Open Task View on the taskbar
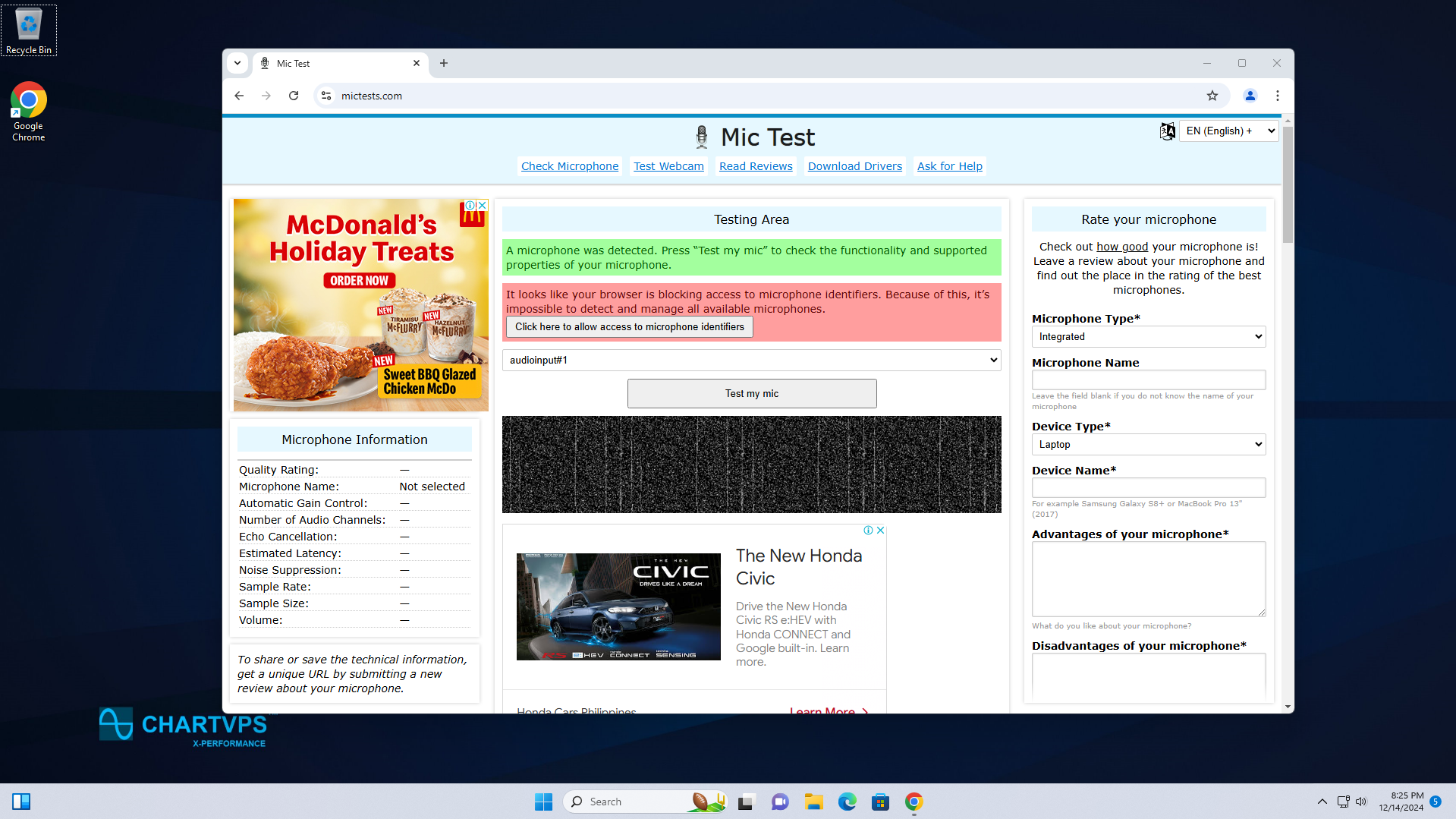Image resolution: width=1456 pixels, height=819 pixels. click(x=747, y=802)
